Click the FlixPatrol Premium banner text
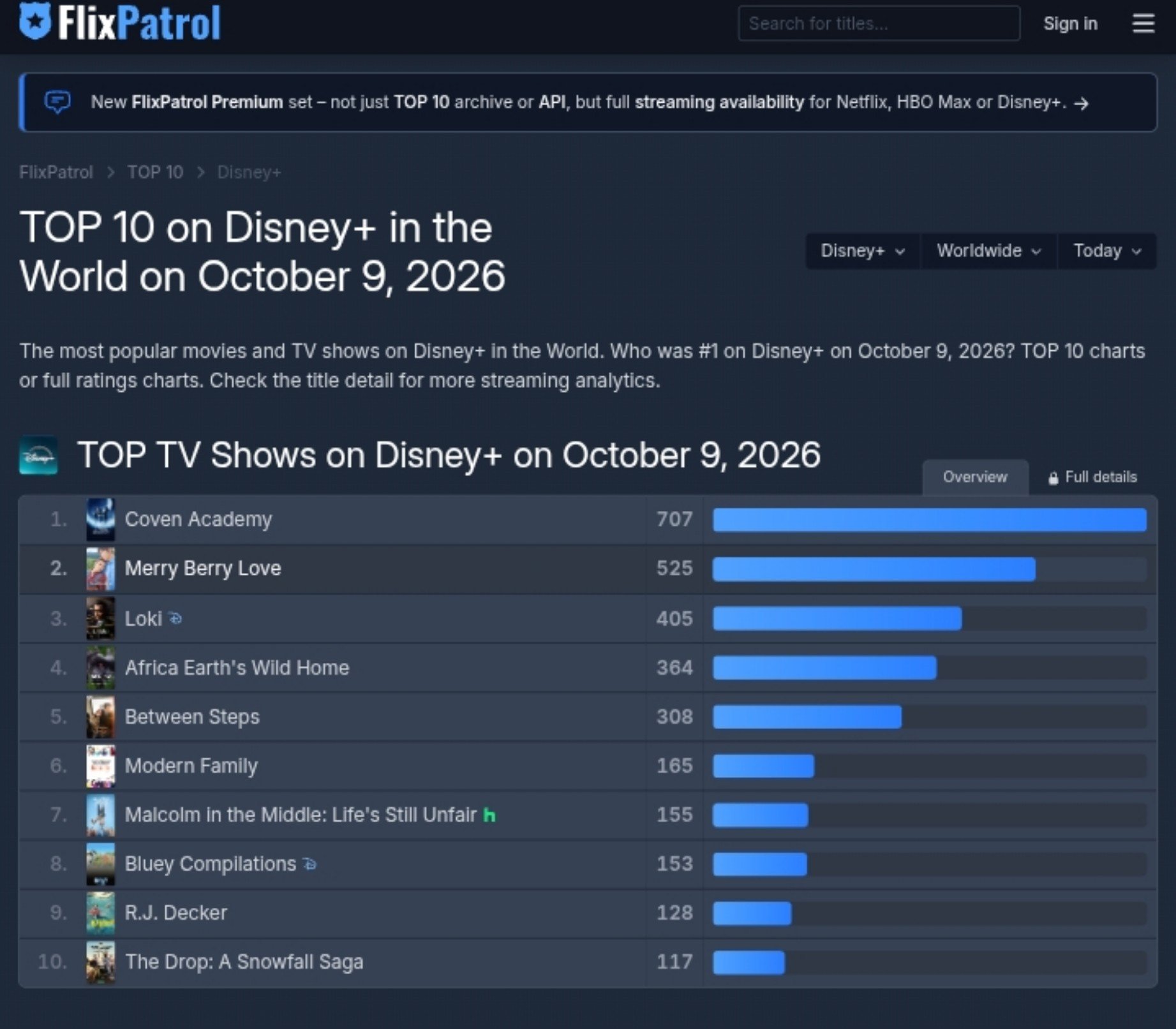This screenshot has height=1029, width=1176. 578,102
